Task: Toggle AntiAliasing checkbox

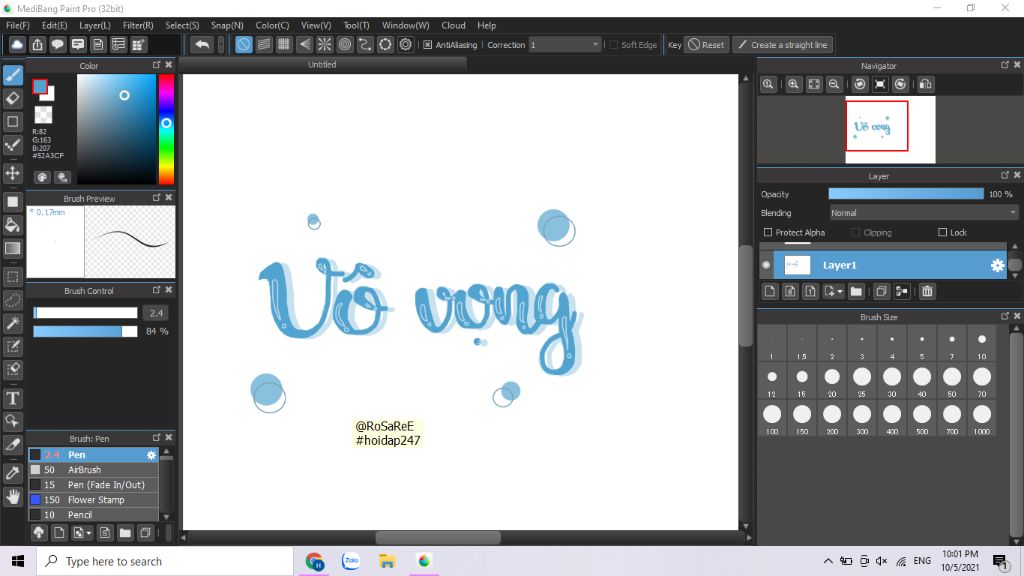Action: tap(428, 45)
